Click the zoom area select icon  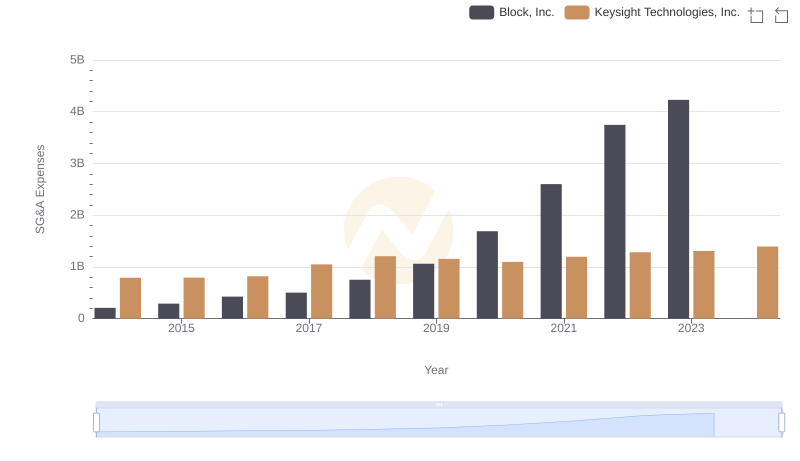point(756,15)
